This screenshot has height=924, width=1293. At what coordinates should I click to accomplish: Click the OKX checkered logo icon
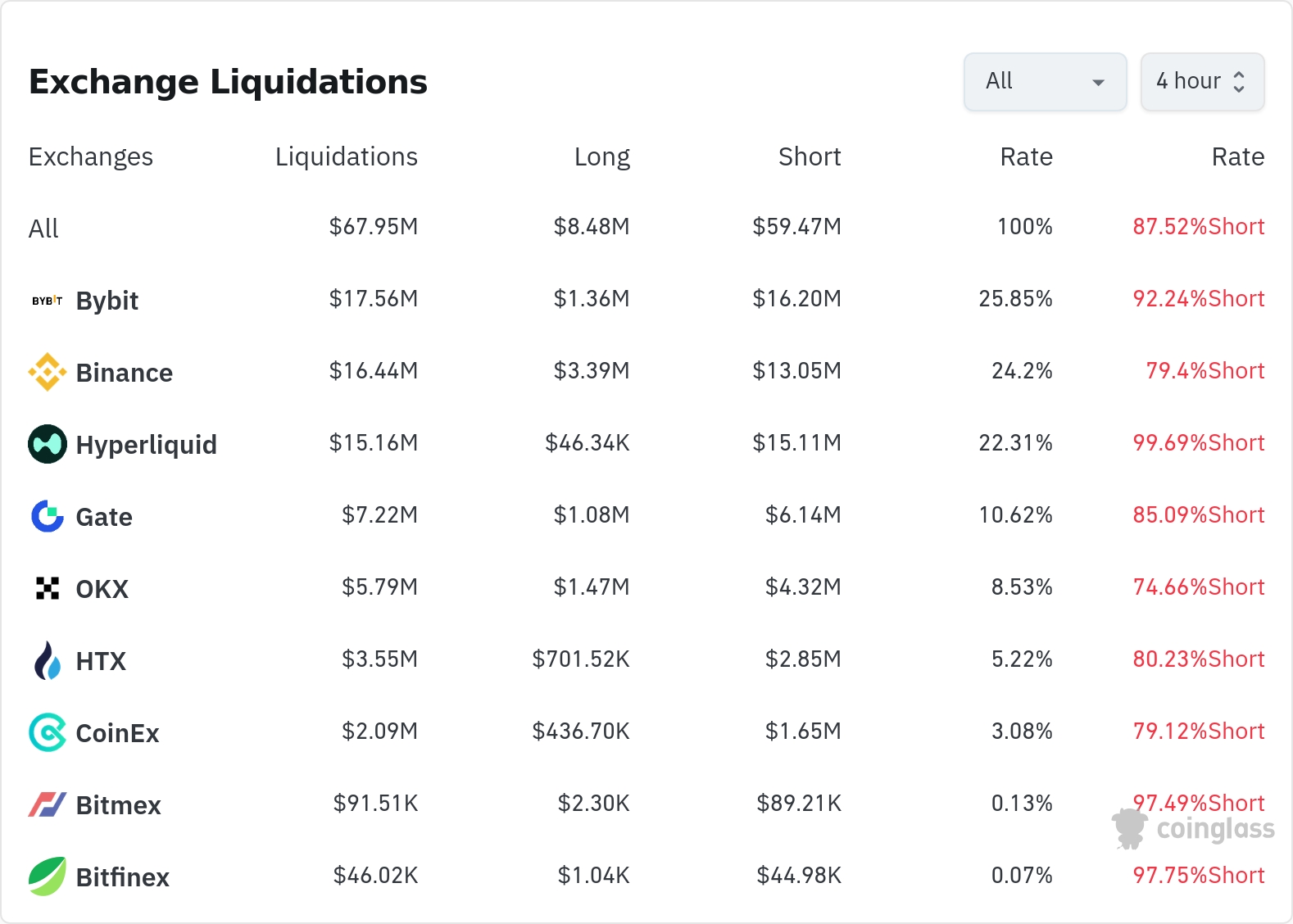click(x=47, y=588)
